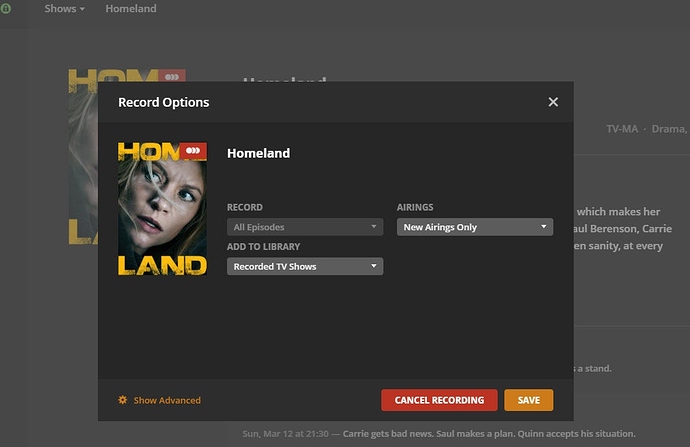Open the Airings dropdown

pyautogui.click(x=475, y=227)
